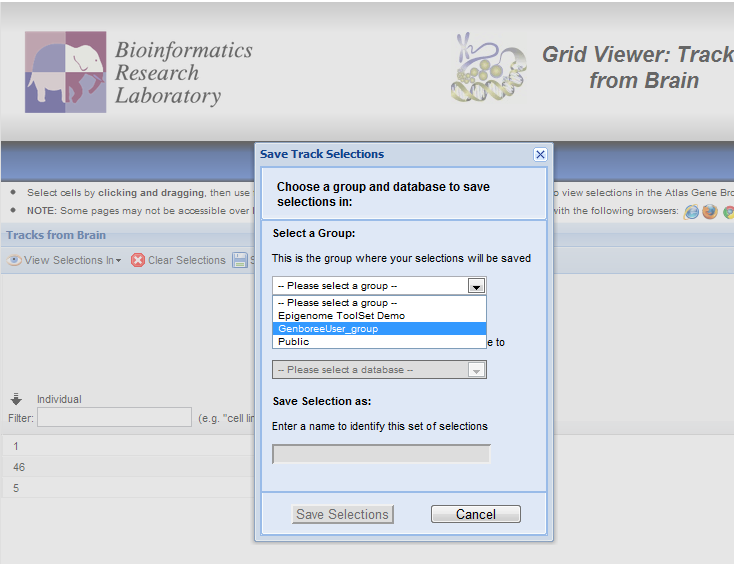
Task: Click the Firefox browser icon
Action: [x=710, y=211]
